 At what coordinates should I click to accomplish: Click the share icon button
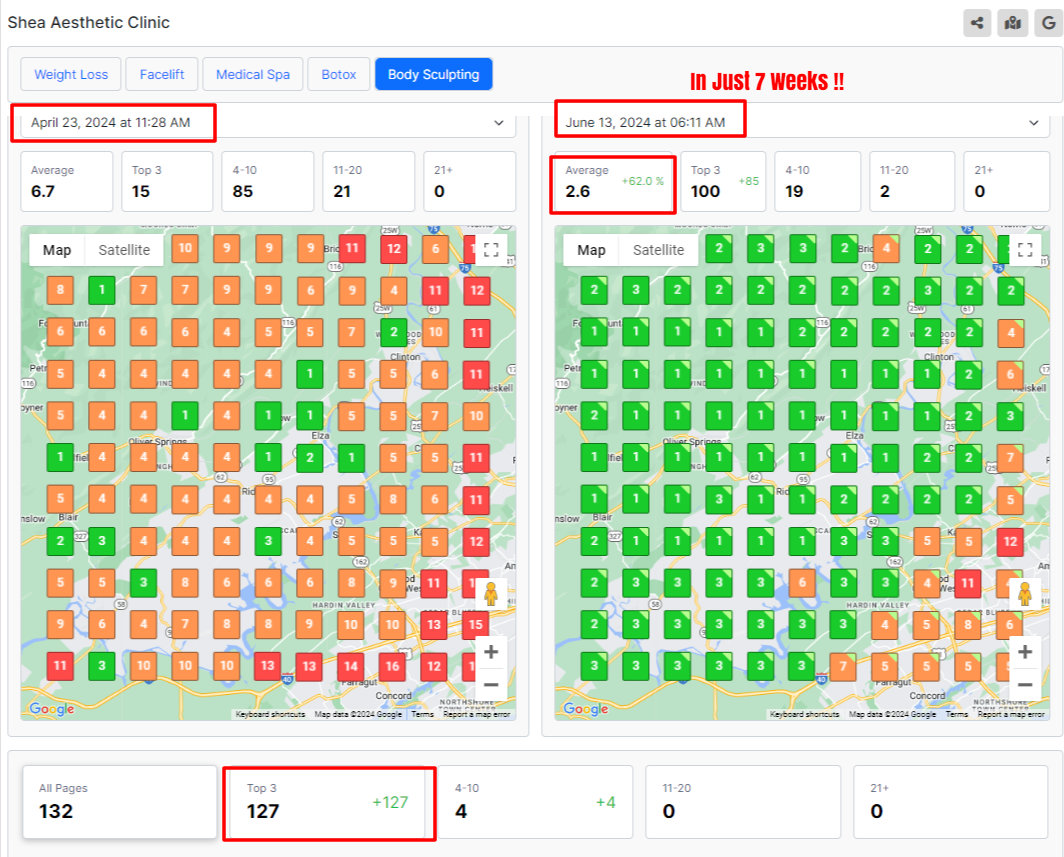point(977,23)
